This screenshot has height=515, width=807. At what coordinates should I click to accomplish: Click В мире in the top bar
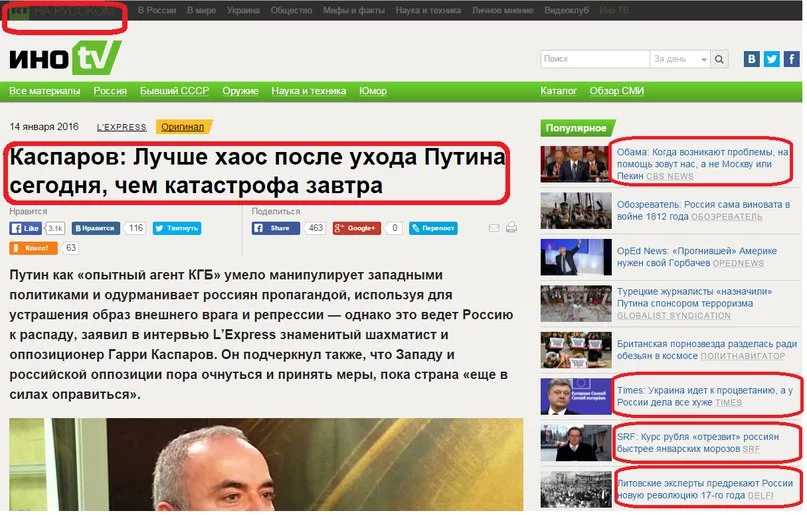click(x=201, y=10)
